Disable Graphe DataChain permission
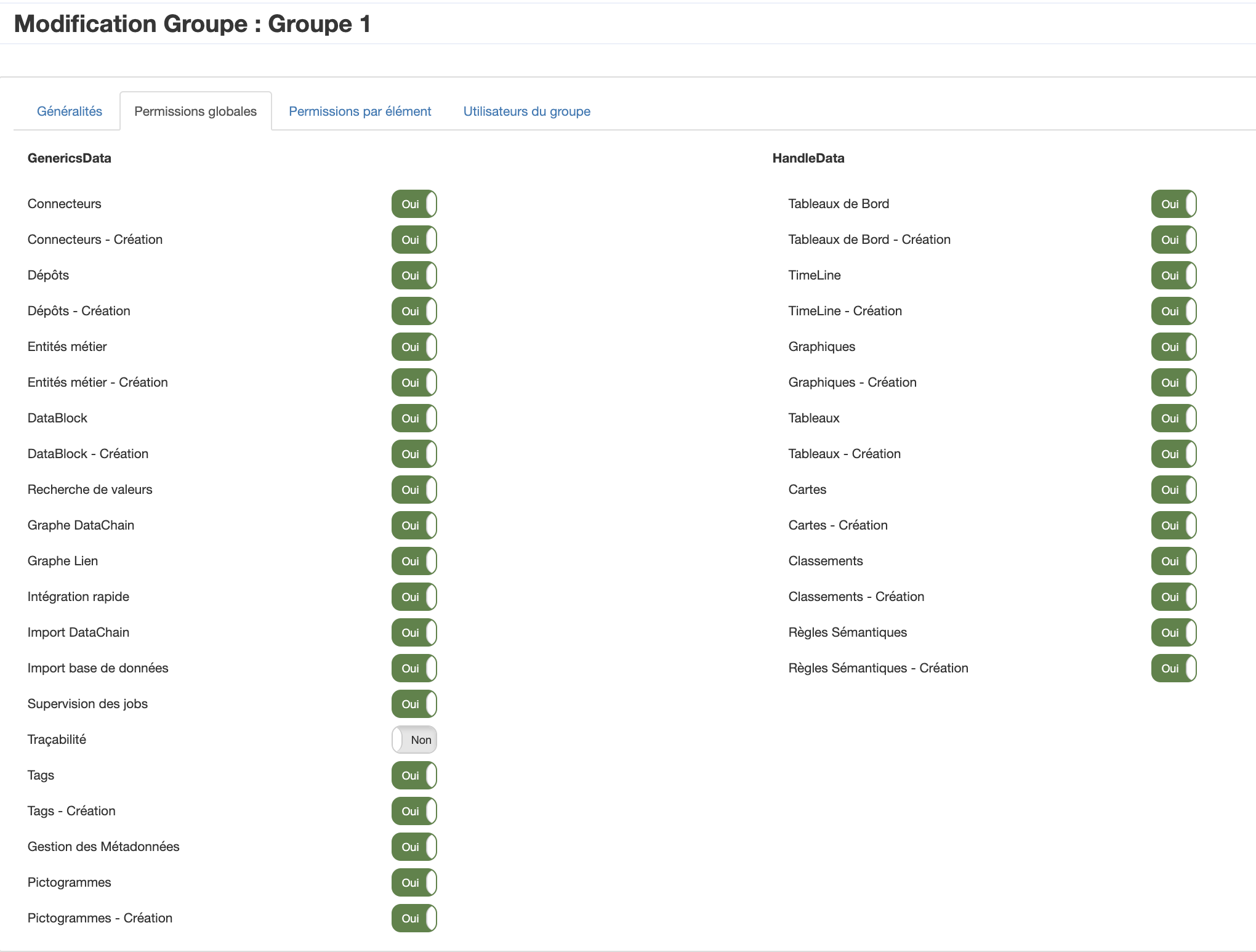This screenshot has height=952, width=1256. point(414,525)
